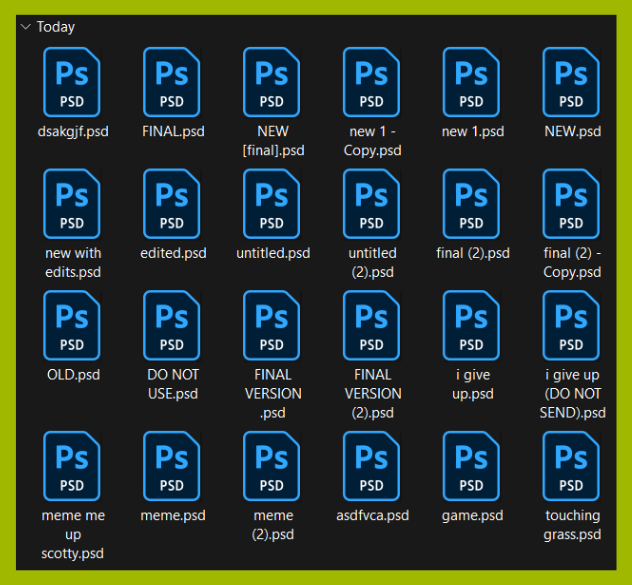Select the final (2).psd file icon
This screenshot has height=585, width=632.
(x=472, y=204)
